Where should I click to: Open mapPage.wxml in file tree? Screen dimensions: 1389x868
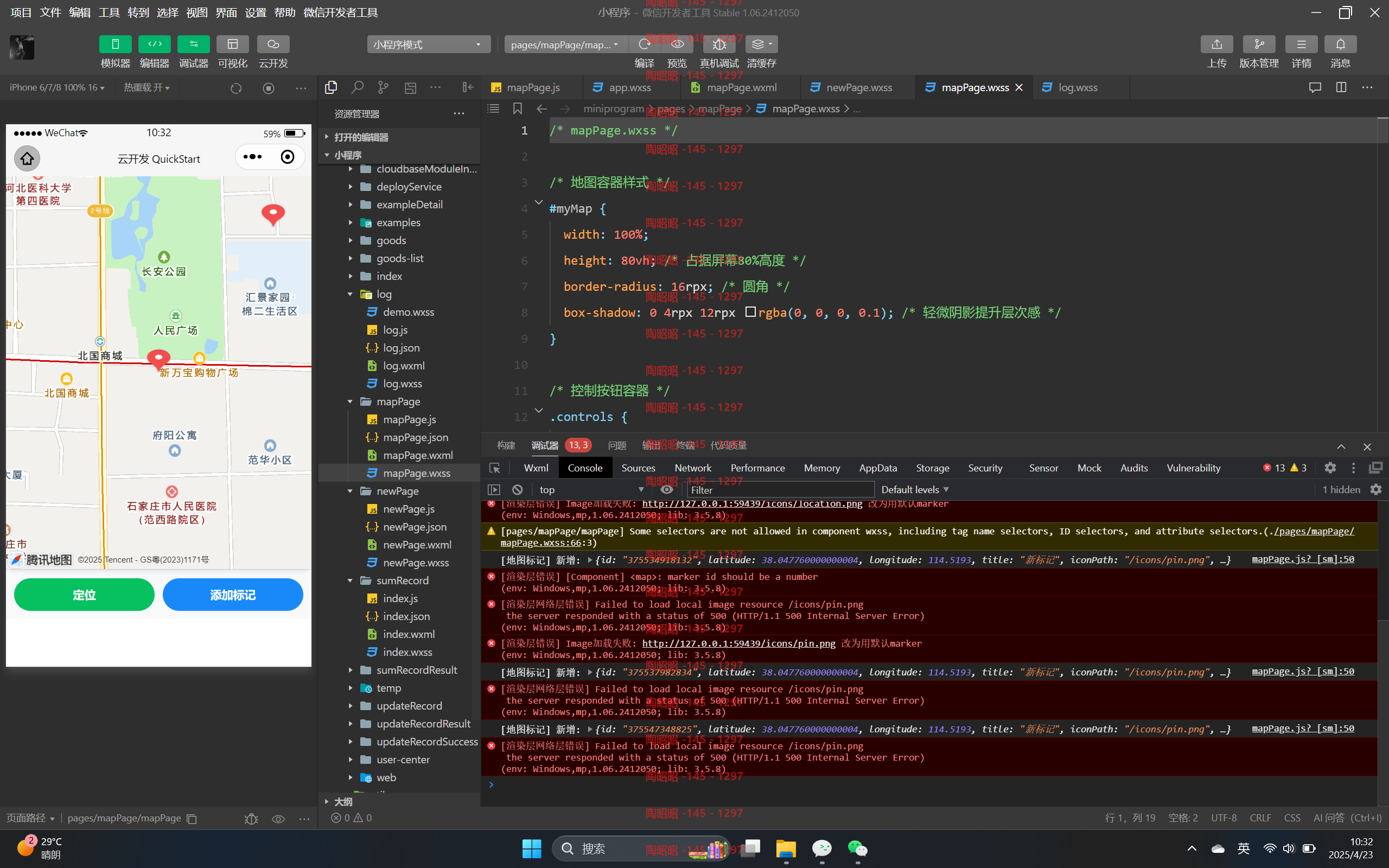[418, 455]
